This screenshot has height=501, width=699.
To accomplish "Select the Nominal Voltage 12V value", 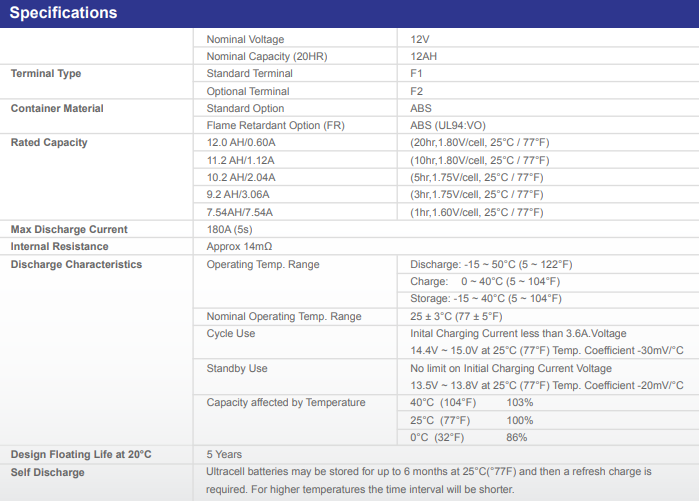I will [x=419, y=39].
